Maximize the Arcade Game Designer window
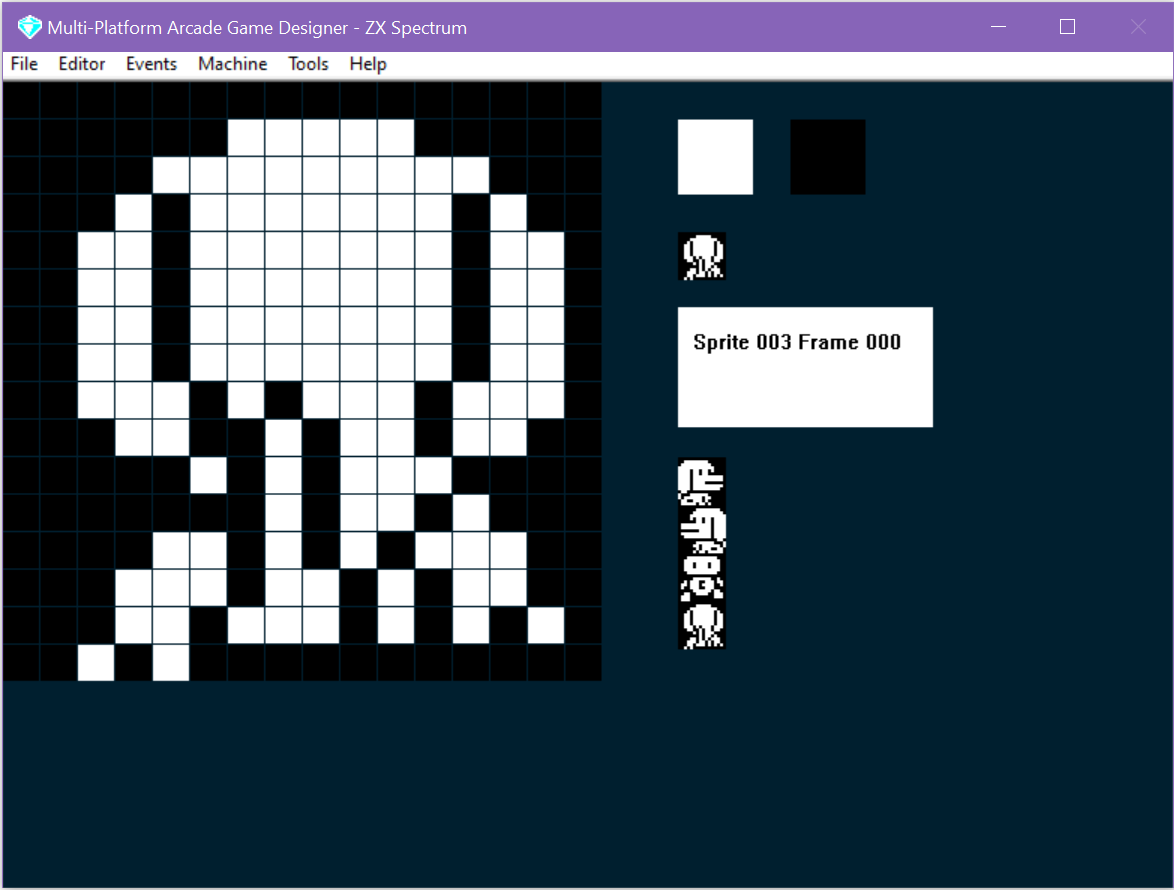 click(x=1068, y=27)
